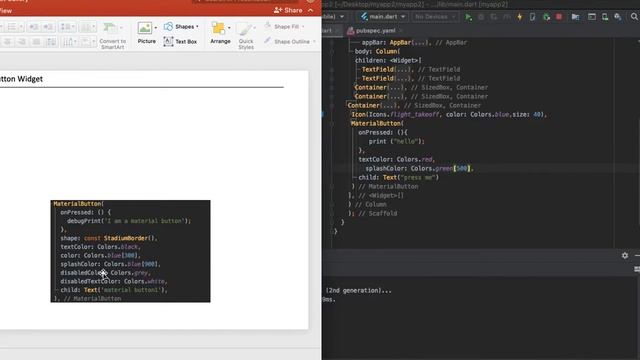640x360 pixels.
Task: Open the Picture dropdown arrow
Action: 156,28
